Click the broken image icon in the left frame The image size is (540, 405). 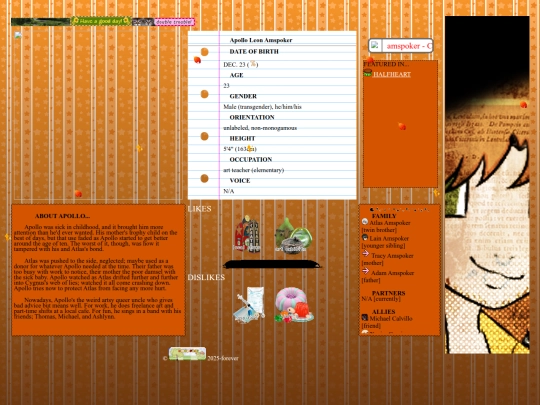point(18,35)
